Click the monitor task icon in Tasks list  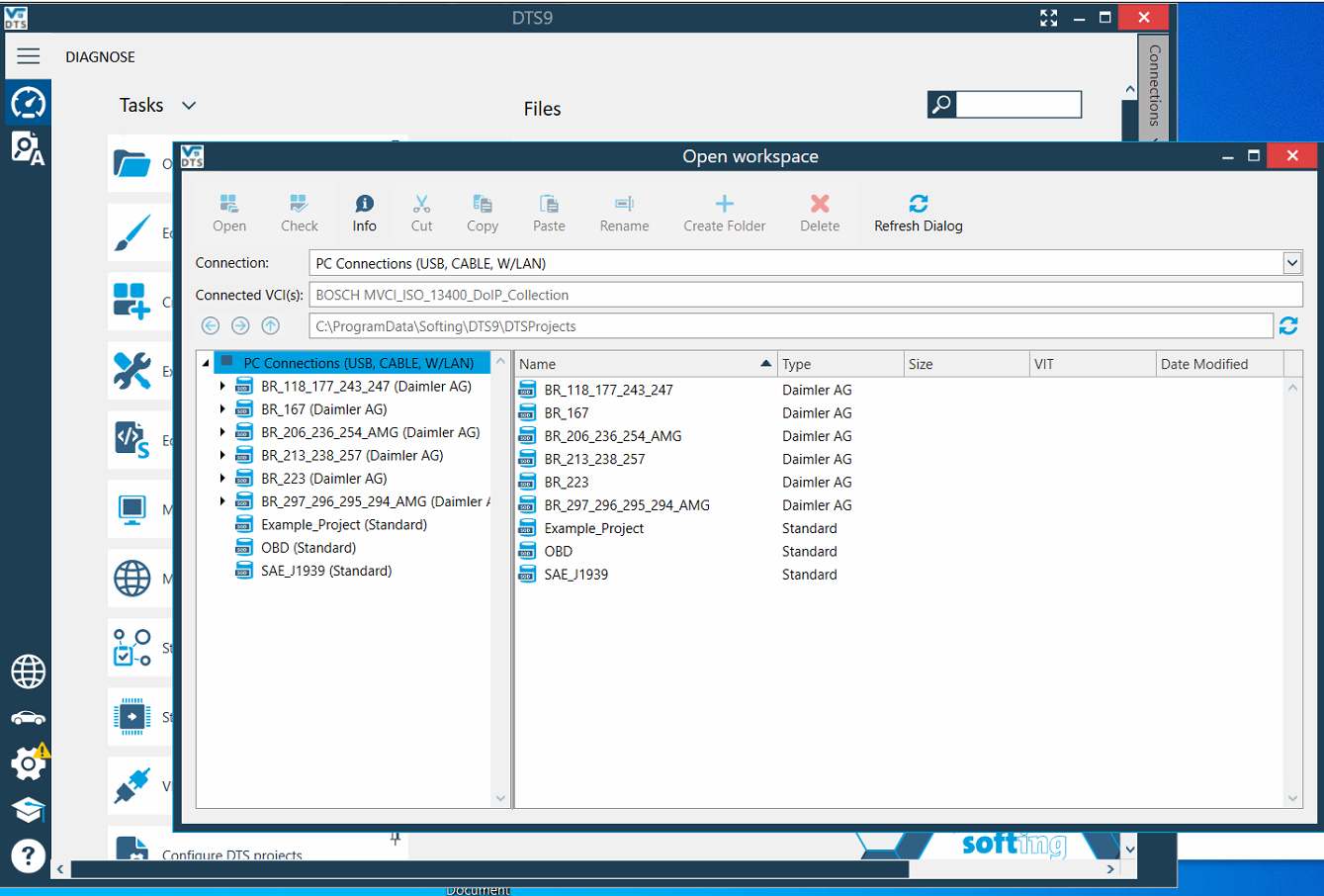pyautogui.click(x=132, y=509)
